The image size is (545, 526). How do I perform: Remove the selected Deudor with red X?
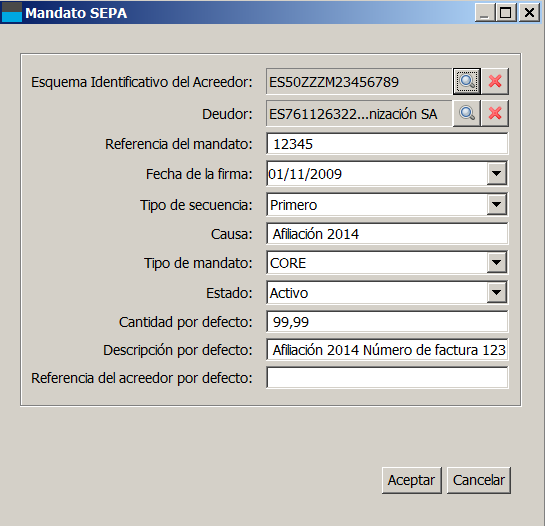tap(495, 113)
